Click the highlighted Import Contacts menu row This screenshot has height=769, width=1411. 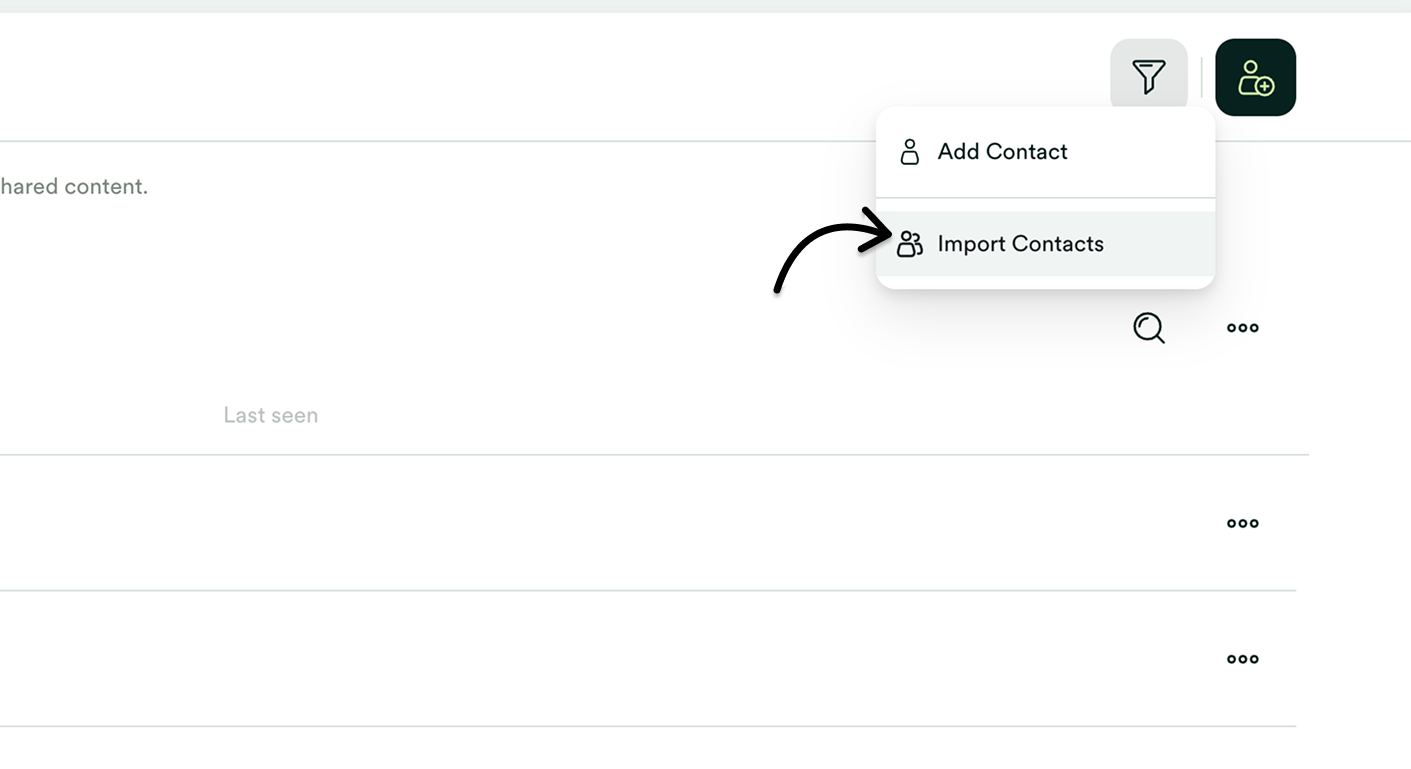(1020, 243)
